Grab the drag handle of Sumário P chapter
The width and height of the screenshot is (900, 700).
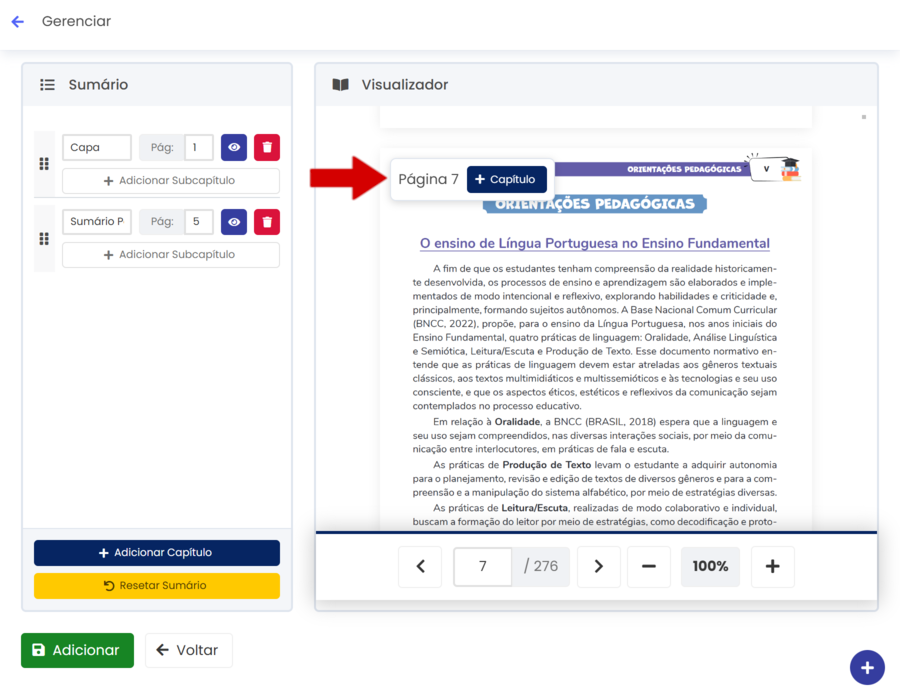tap(44, 239)
